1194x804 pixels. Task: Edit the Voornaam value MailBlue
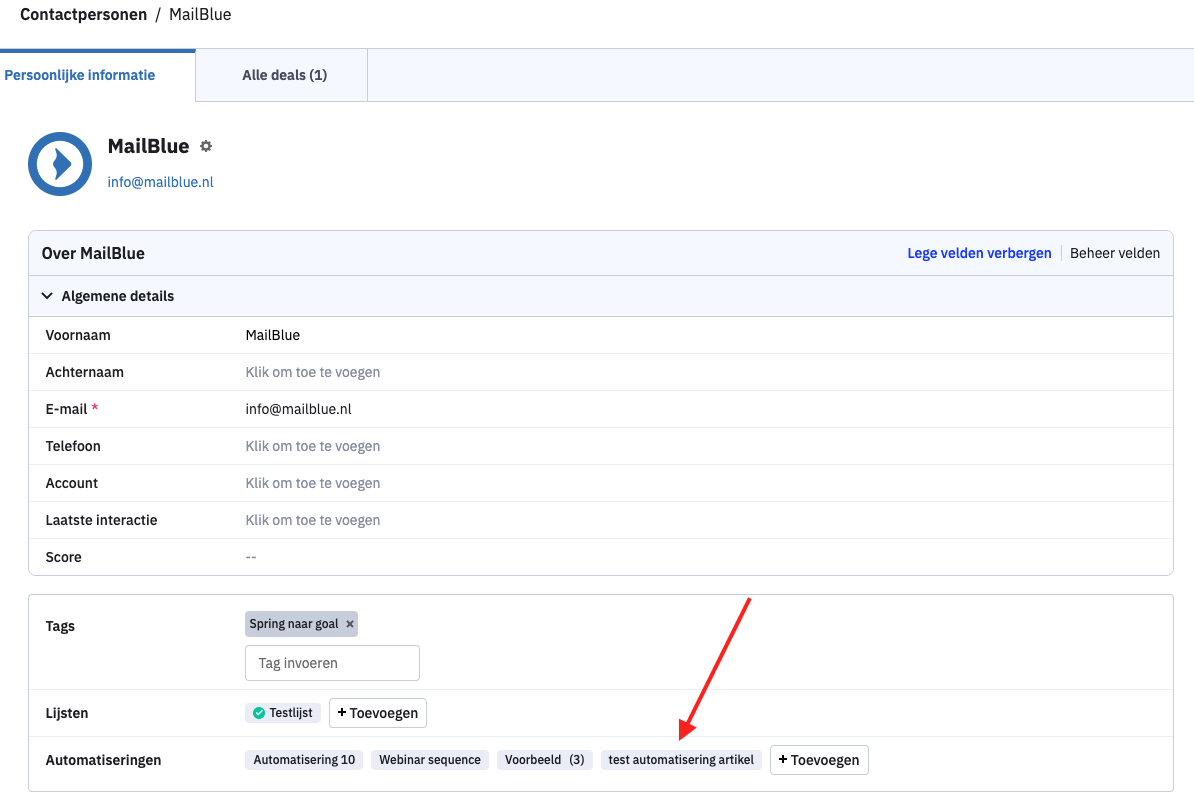(x=273, y=336)
